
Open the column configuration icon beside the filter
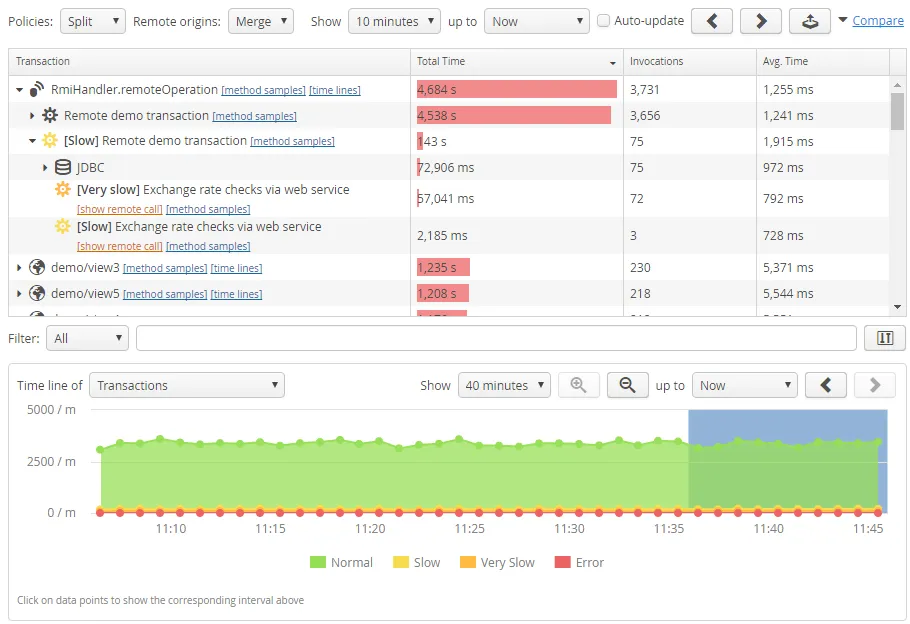tap(884, 338)
